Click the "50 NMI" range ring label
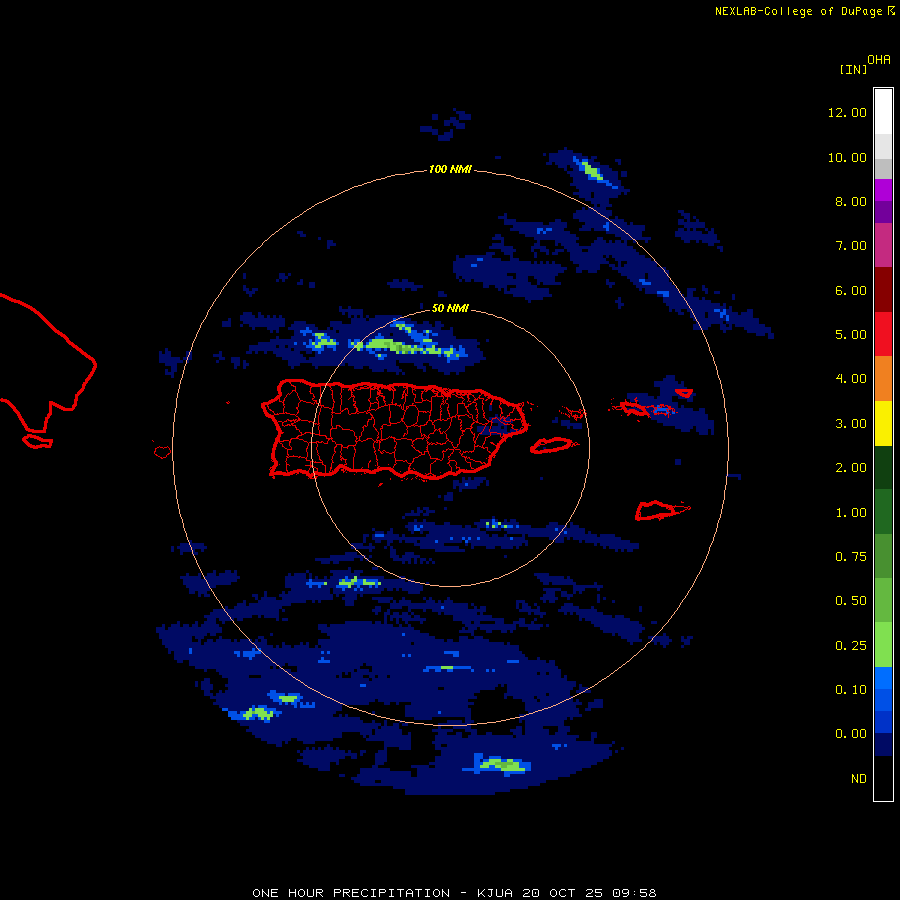This screenshot has height=900, width=900. [450, 308]
